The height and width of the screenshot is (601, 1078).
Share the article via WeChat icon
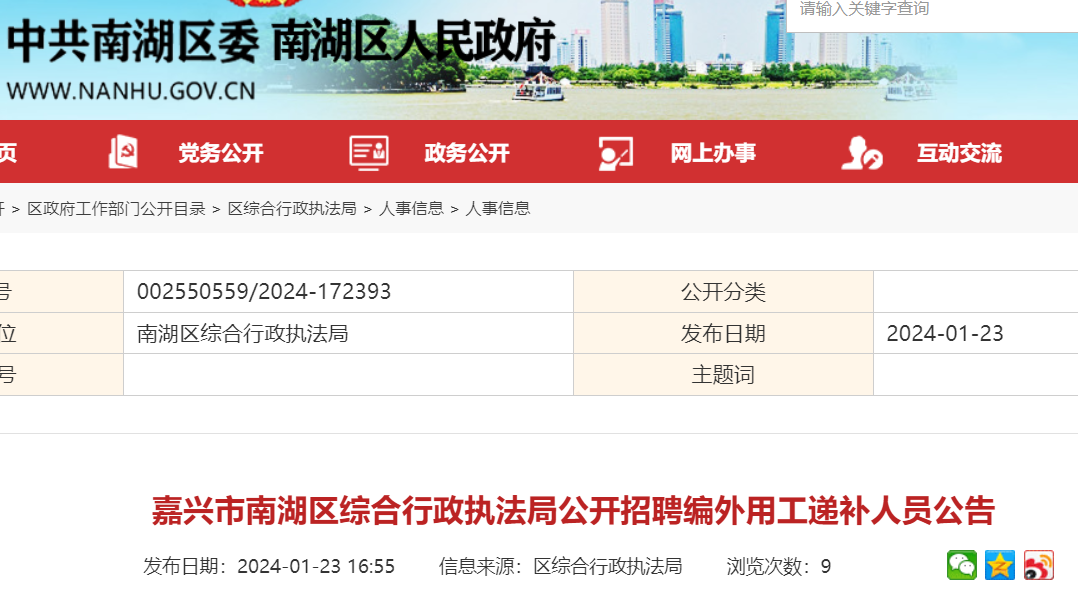tap(962, 565)
